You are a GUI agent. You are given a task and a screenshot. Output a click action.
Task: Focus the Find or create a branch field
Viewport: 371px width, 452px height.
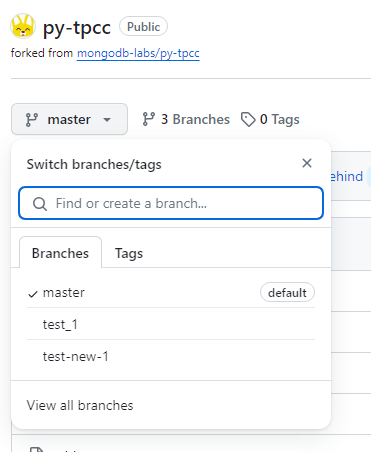[x=171, y=203]
